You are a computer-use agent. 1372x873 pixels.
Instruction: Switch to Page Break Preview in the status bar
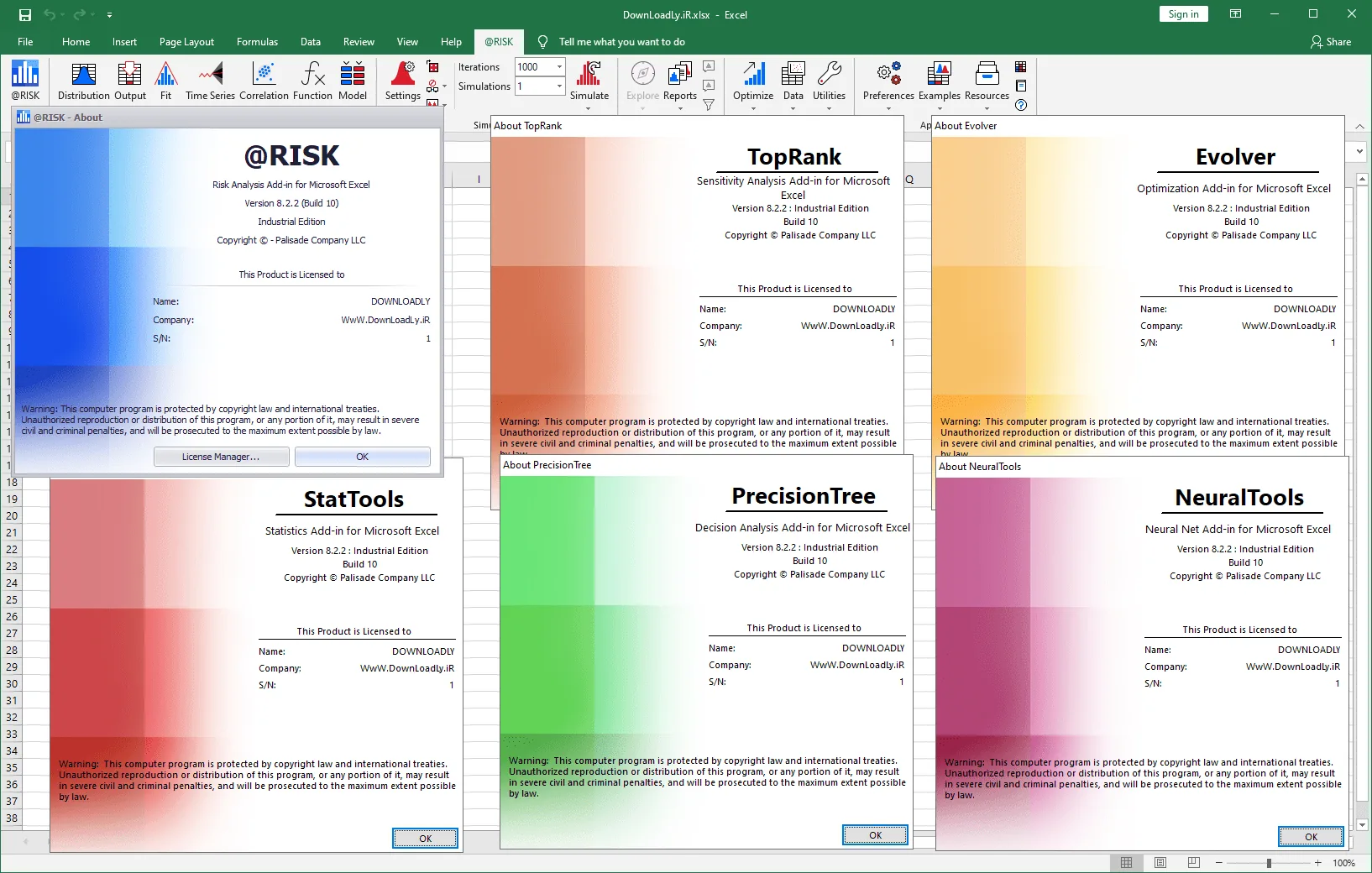point(1194,863)
